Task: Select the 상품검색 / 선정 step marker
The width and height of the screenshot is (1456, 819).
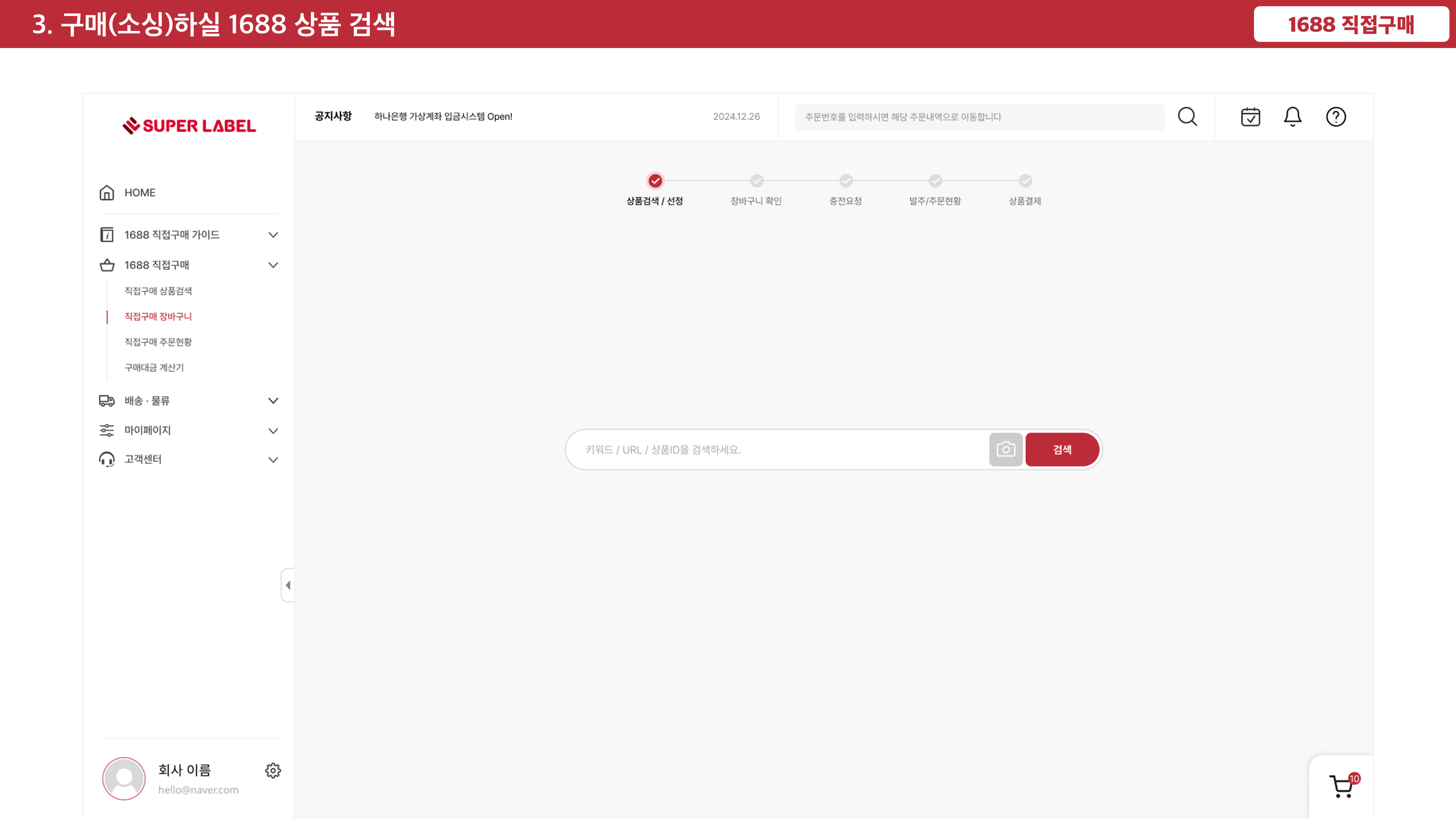Action: click(x=655, y=181)
